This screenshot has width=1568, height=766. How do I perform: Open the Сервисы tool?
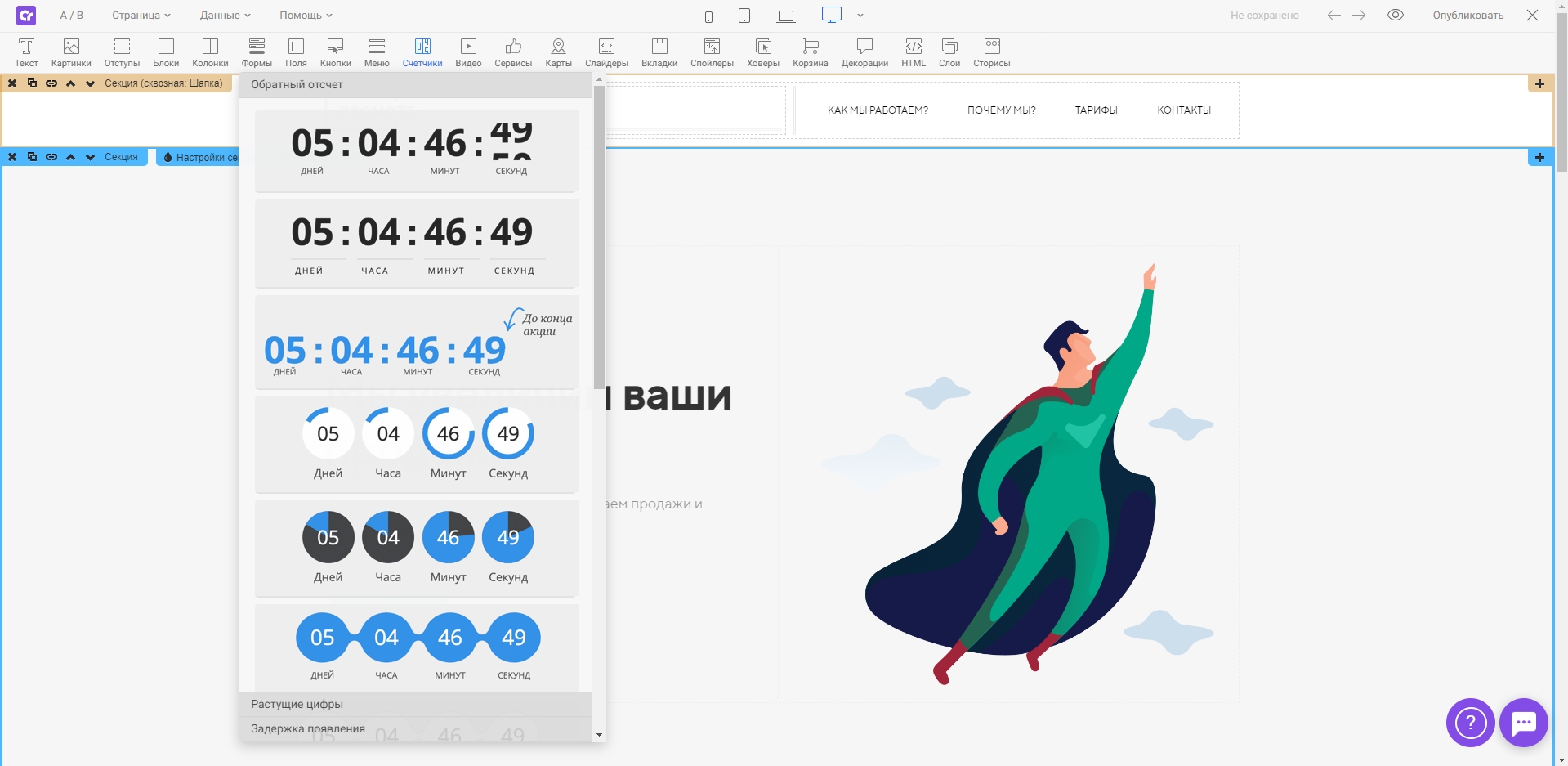pos(513,52)
